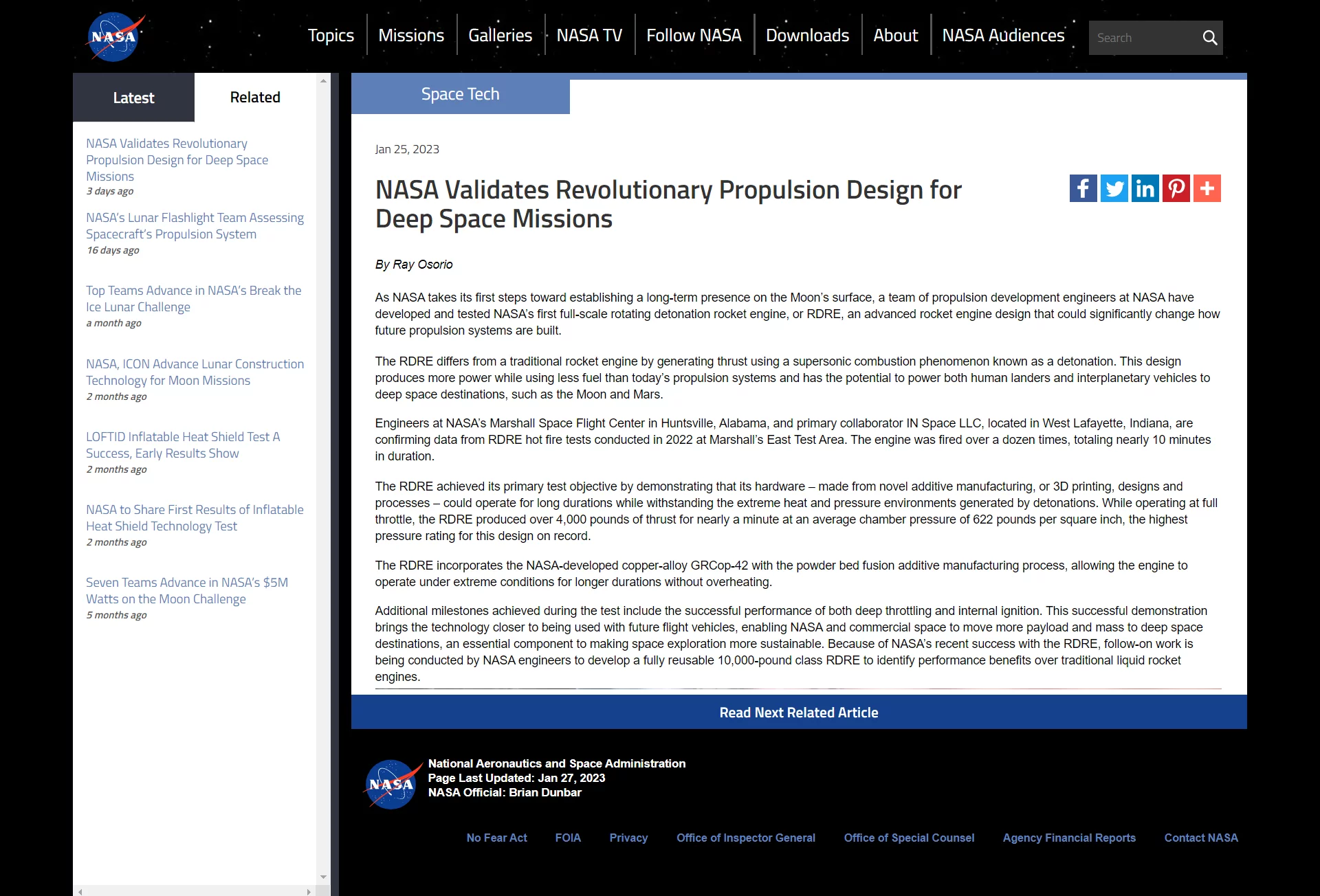Click the '5 months ago' timestamp
The width and height of the screenshot is (1320, 896).
tap(116, 615)
